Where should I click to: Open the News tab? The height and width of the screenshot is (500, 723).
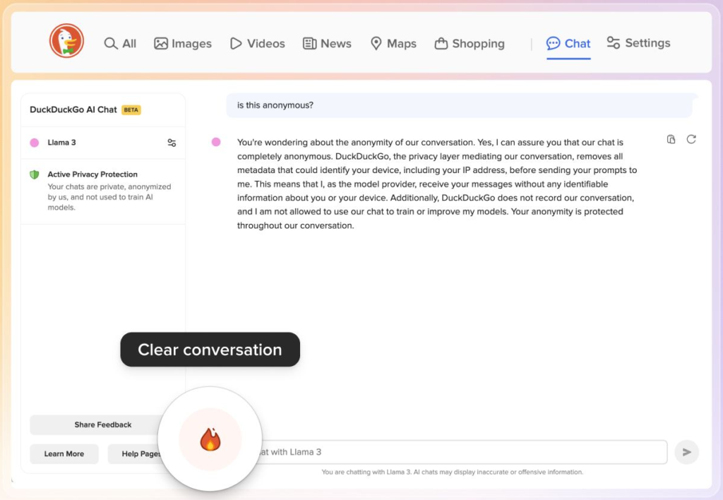(x=327, y=44)
